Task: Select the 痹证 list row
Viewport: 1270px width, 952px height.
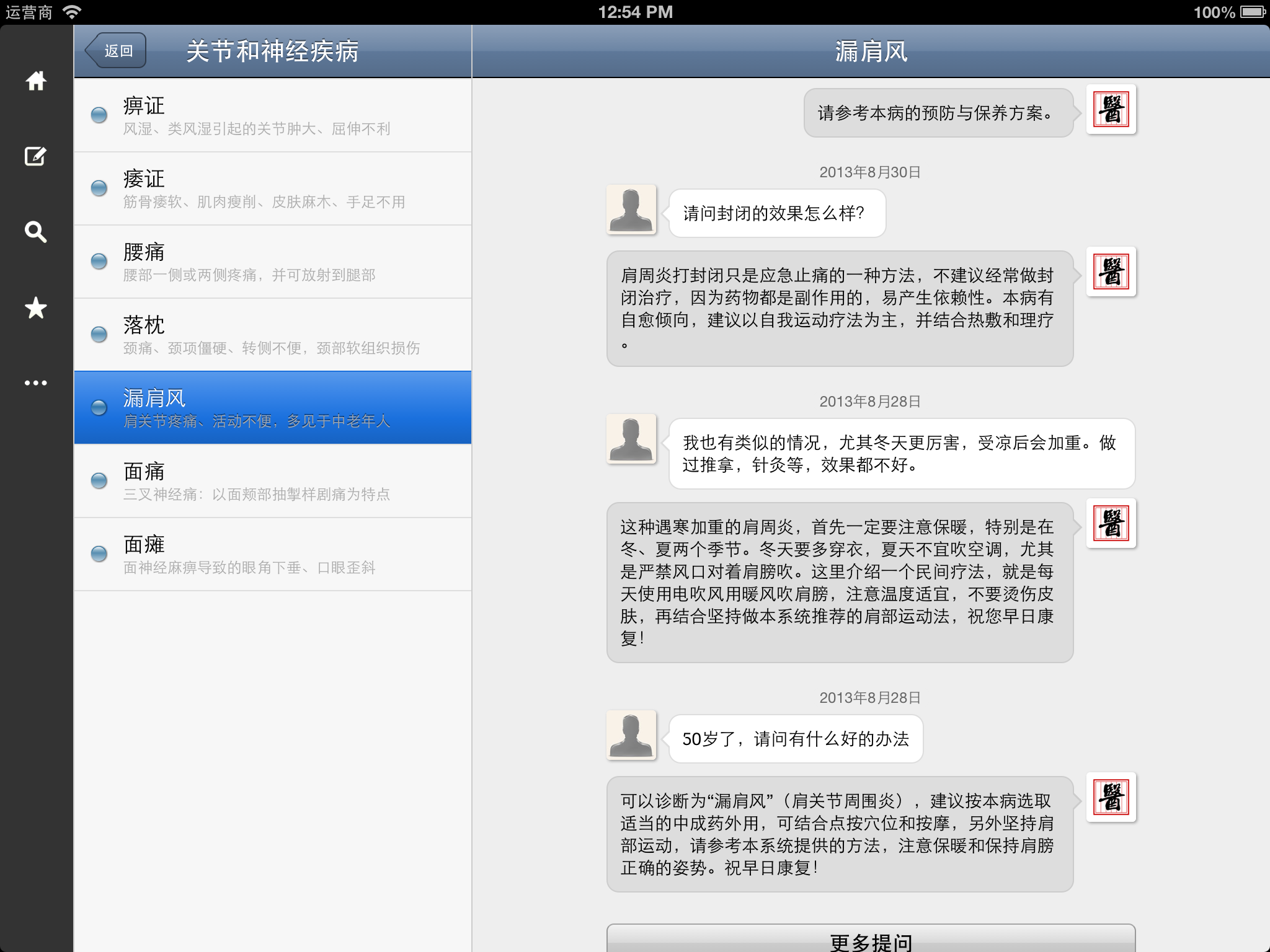Action: click(273, 115)
